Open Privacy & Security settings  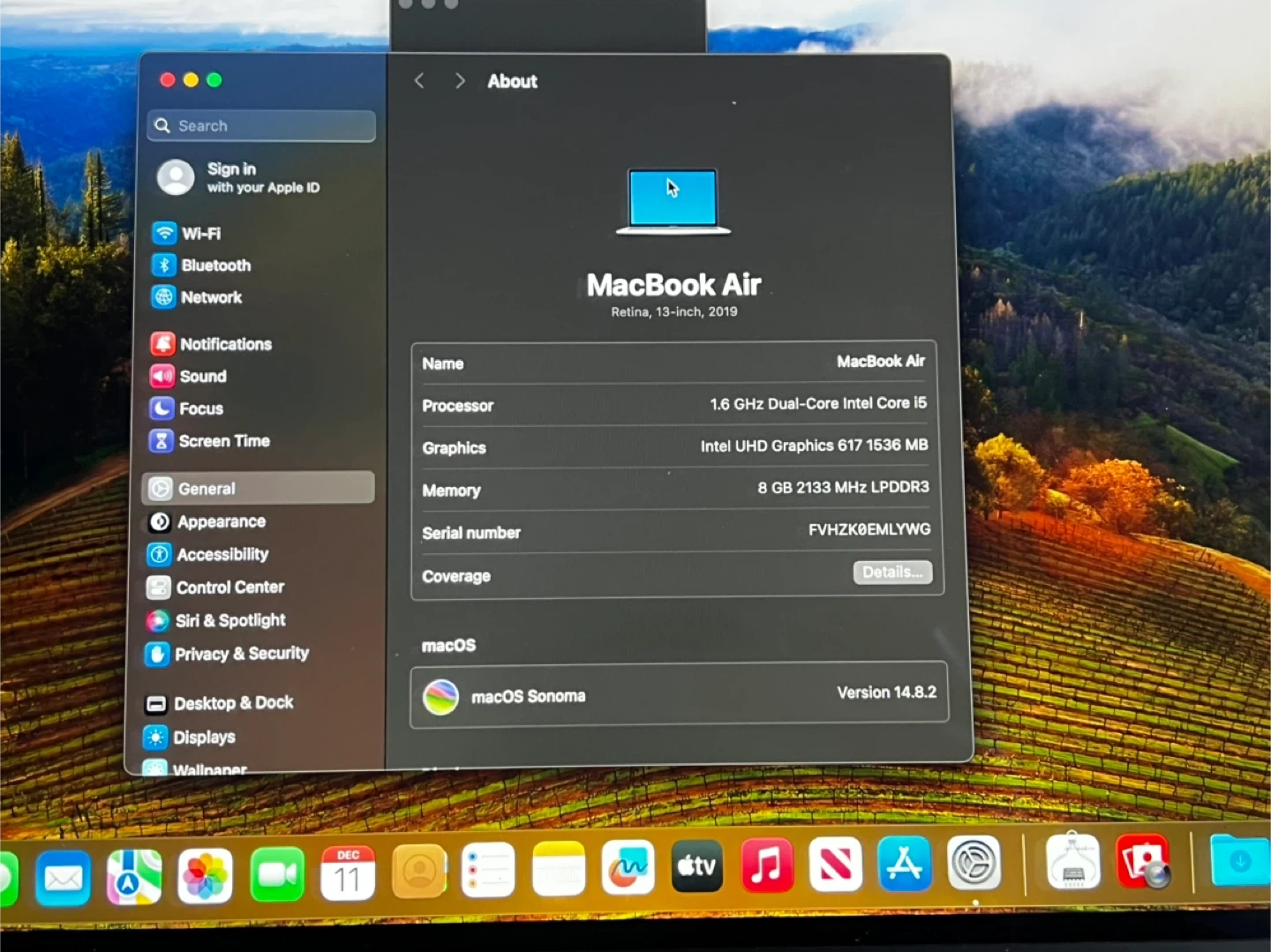coord(240,654)
